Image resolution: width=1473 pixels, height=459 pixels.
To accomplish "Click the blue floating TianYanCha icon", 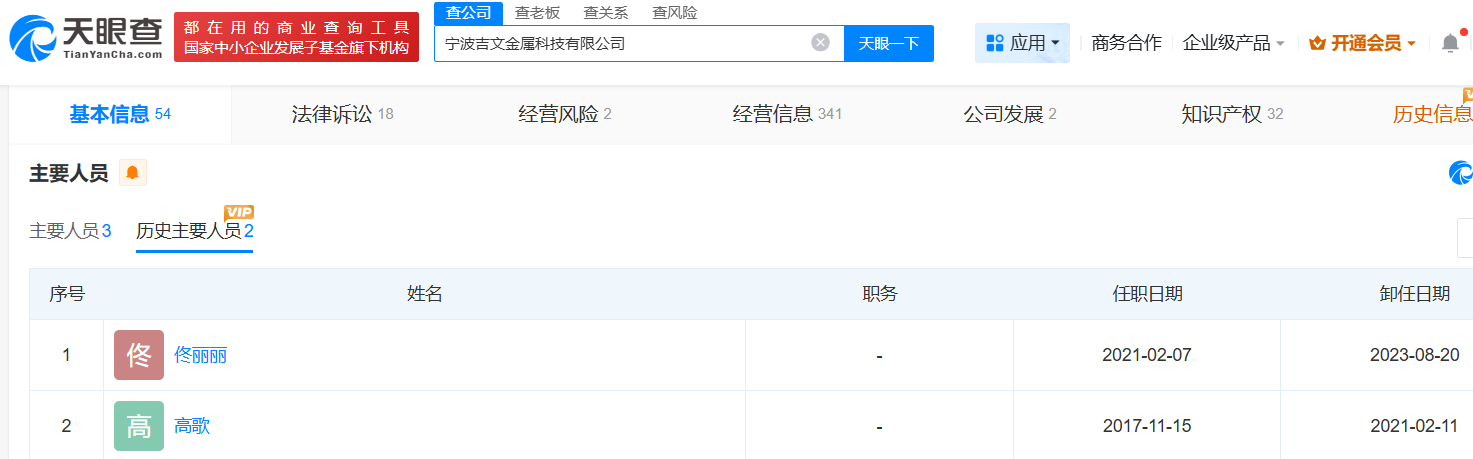I will tap(1461, 173).
